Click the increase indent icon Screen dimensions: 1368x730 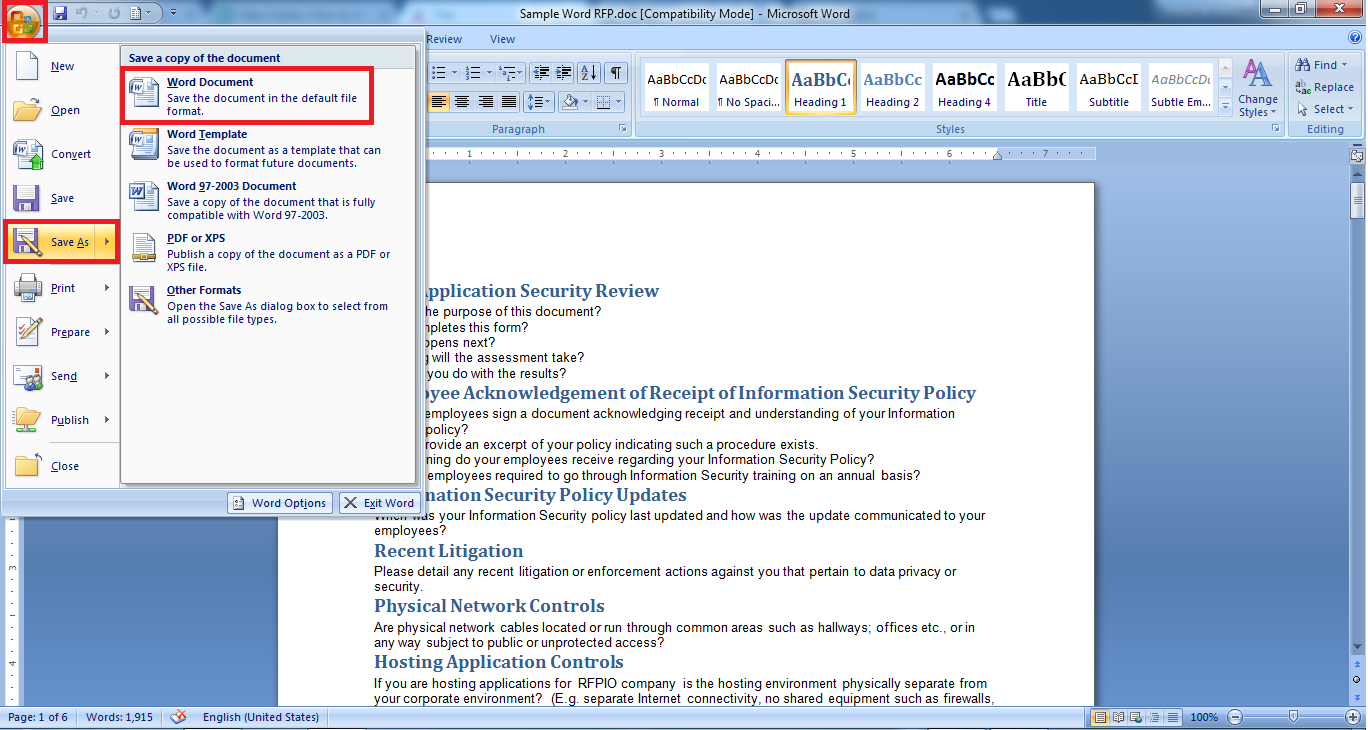(x=564, y=73)
